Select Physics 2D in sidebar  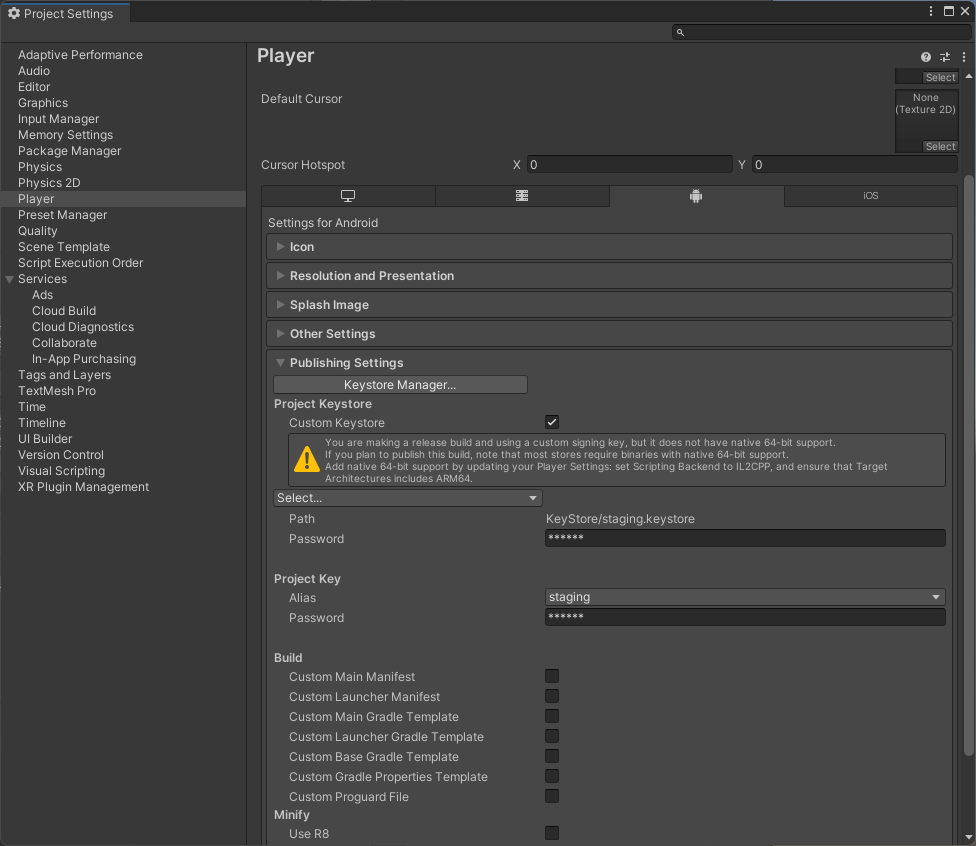pos(49,183)
